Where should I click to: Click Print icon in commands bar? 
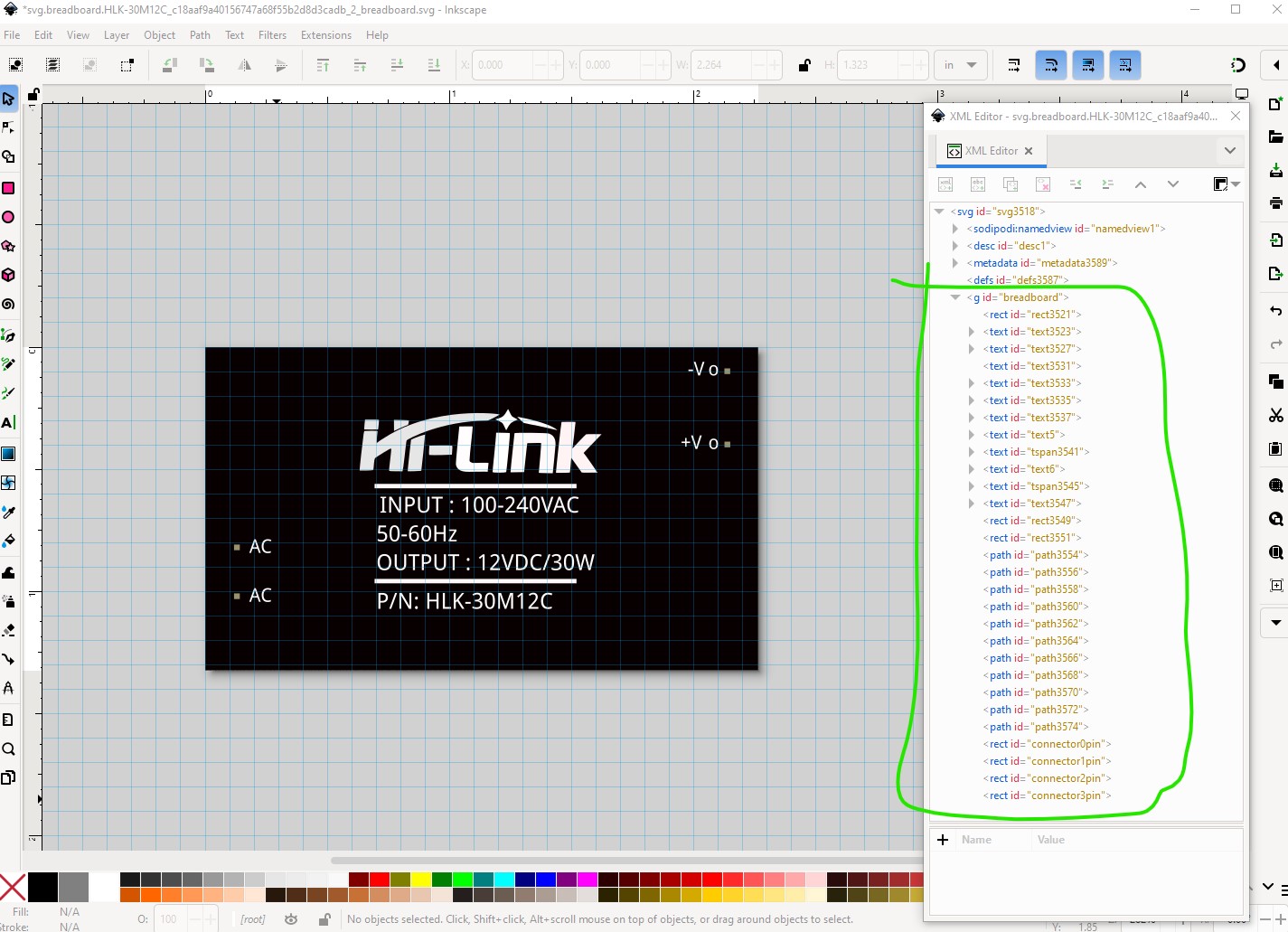click(x=1275, y=202)
